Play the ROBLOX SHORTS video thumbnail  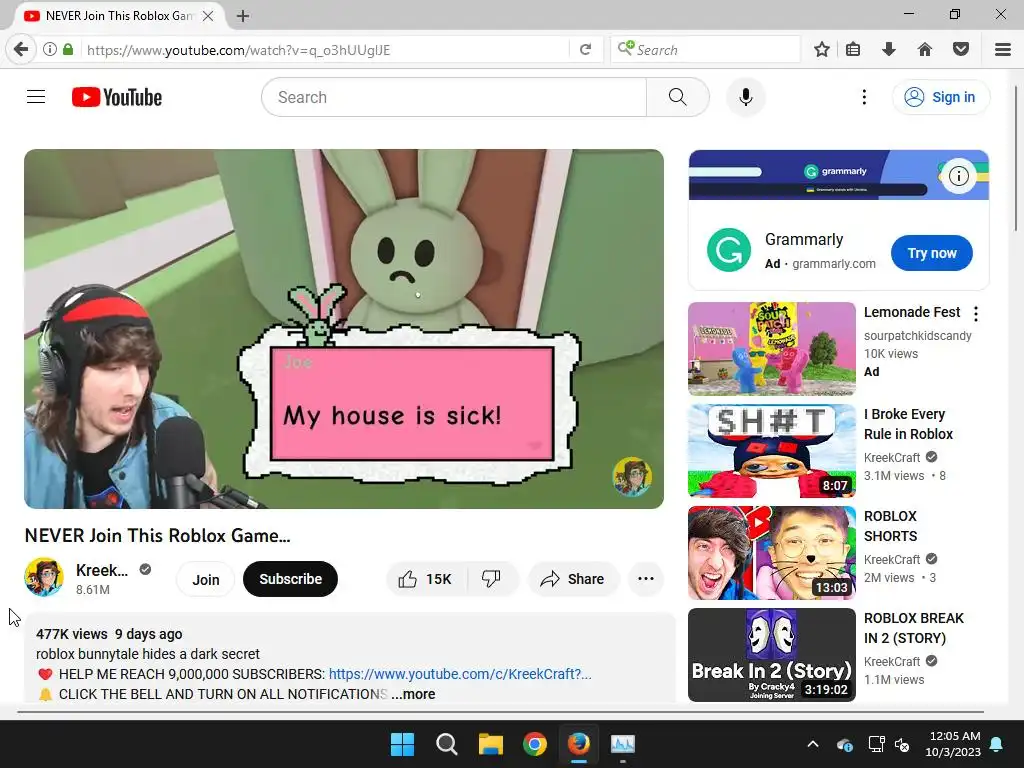coord(772,552)
